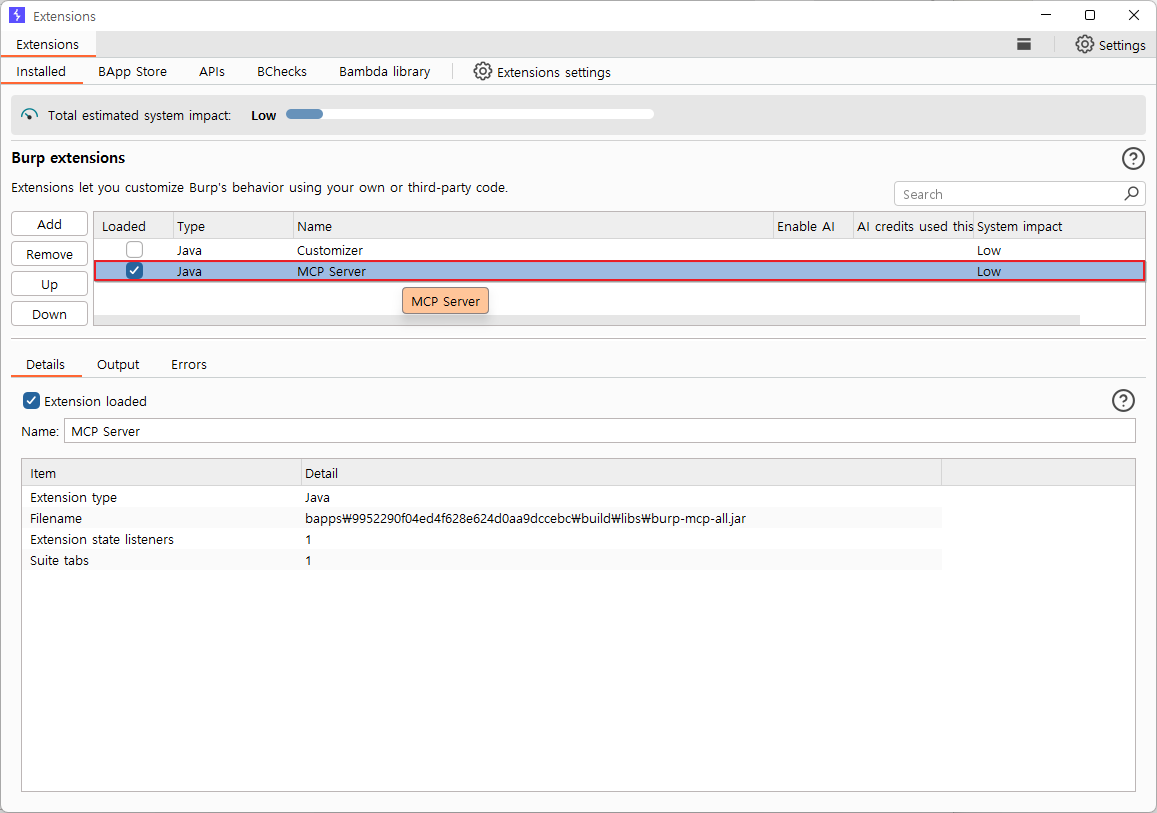The image size is (1157, 813).
Task: Click the Low impact cell for MCP Server
Action: point(1059,271)
